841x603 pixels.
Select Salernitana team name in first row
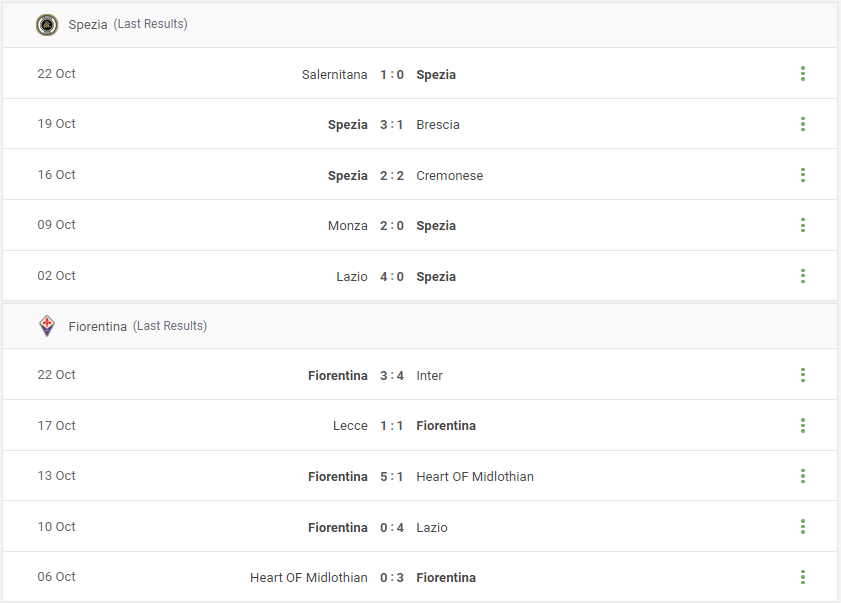(334, 75)
